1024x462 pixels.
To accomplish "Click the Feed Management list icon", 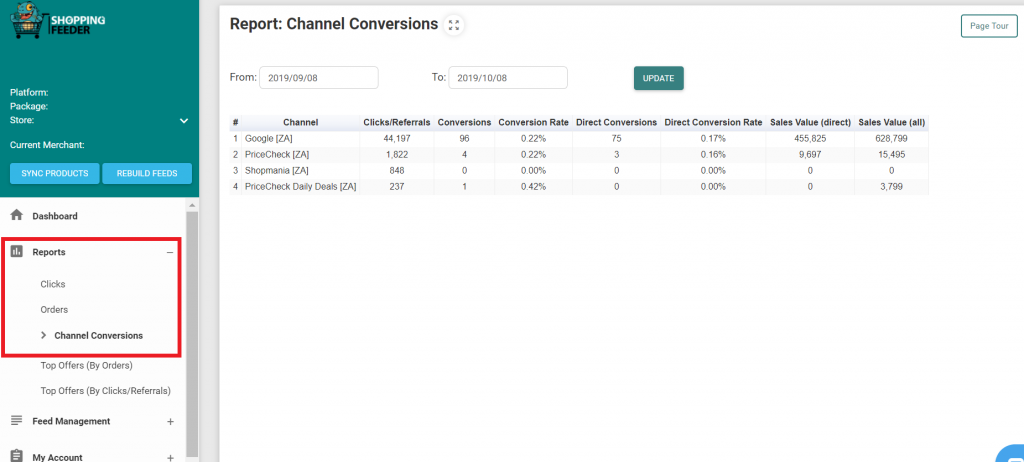I will [x=17, y=421].
